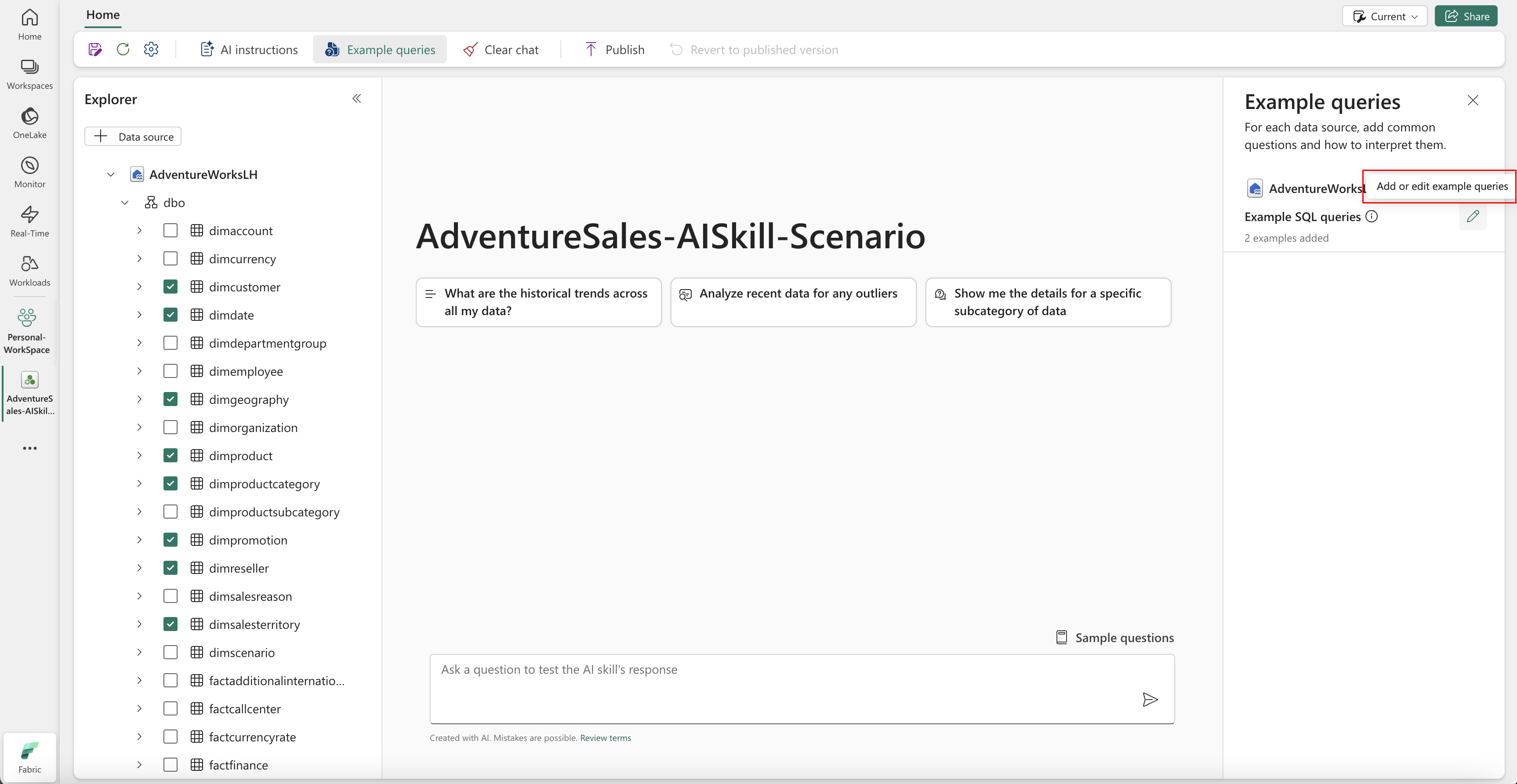This screenshot has width=1517, height=784.
Task: Send the question with arrow icon
Action: [1150, 699]
